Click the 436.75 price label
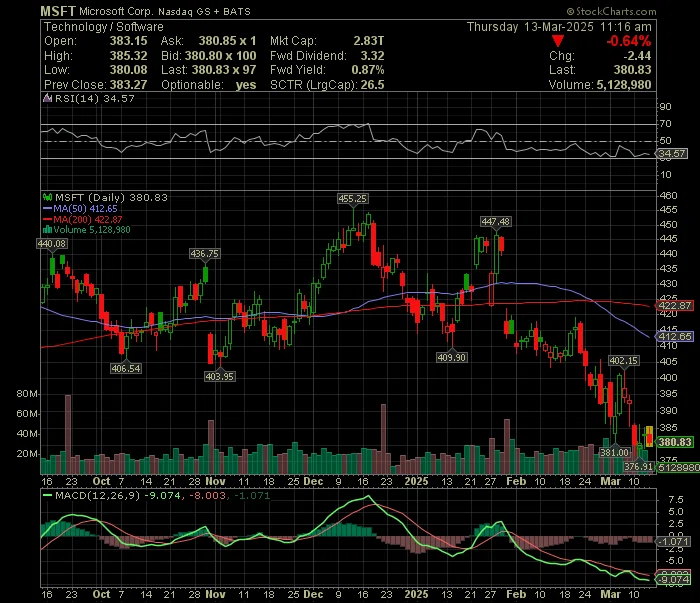Image resolution: width=700 pixels, height=603 pixels. pos(204,254)
